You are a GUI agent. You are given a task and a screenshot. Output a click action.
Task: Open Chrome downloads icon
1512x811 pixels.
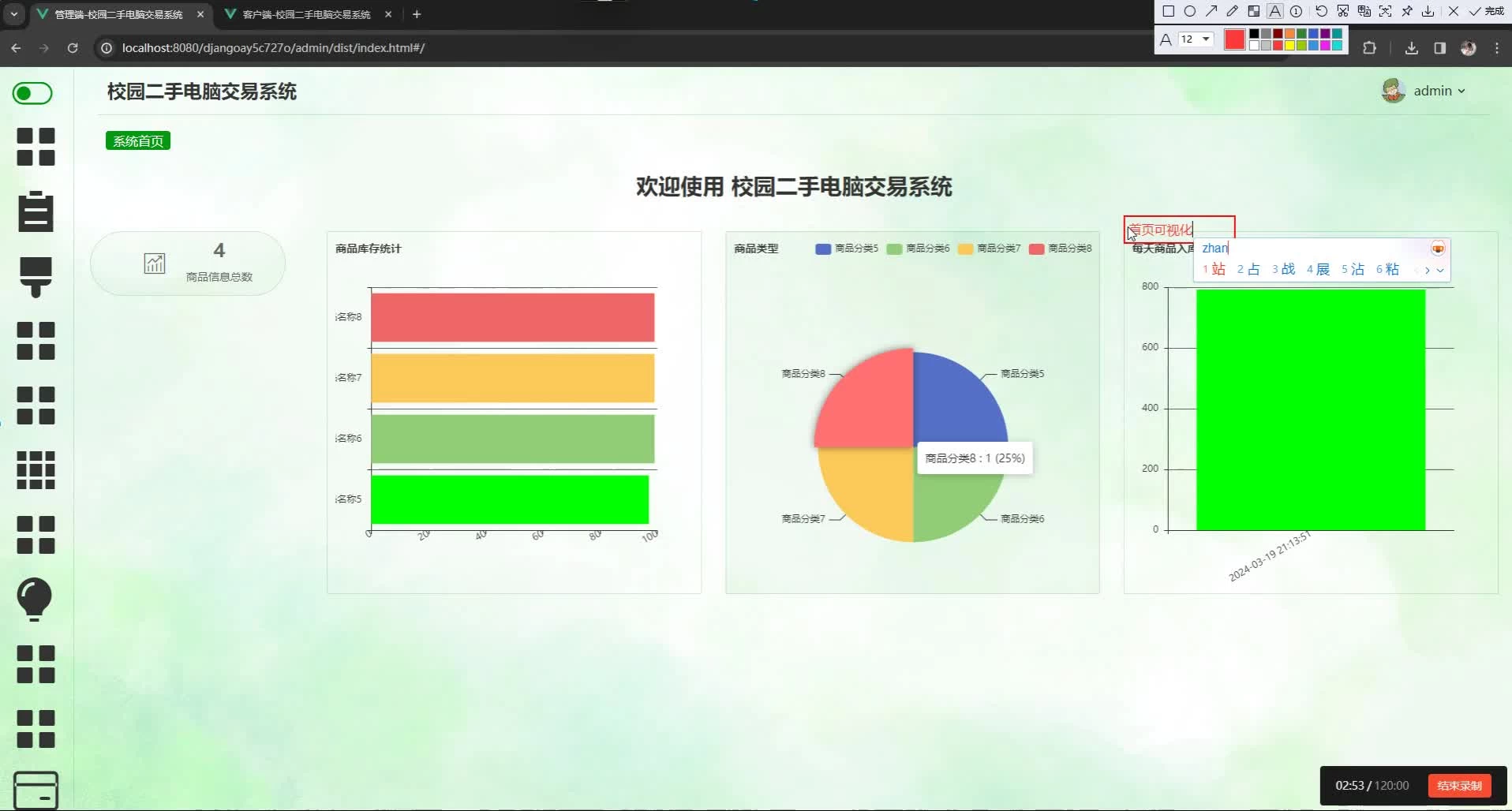pyautogui.click(x=1412, y=48)
